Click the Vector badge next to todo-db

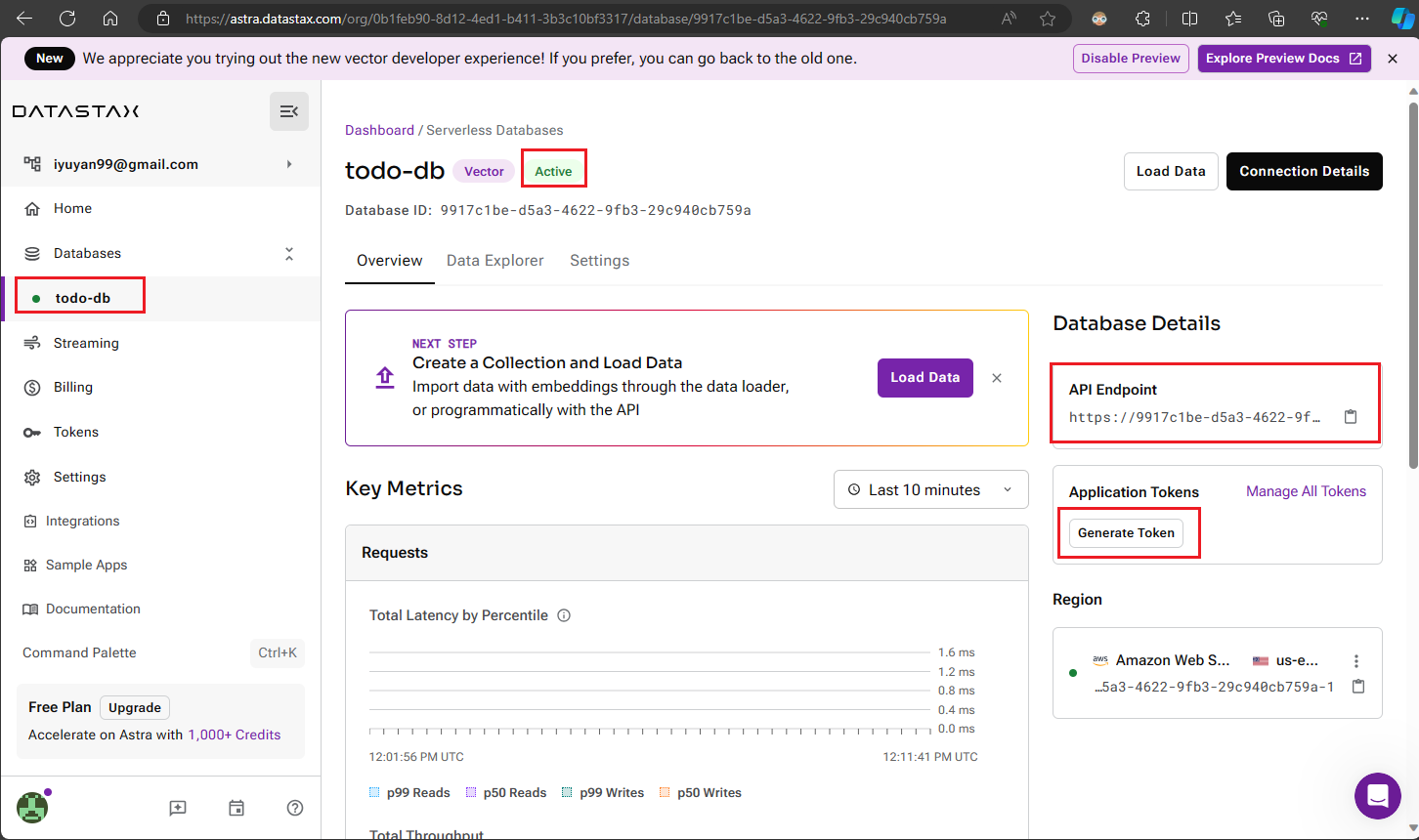pos(484,172)
